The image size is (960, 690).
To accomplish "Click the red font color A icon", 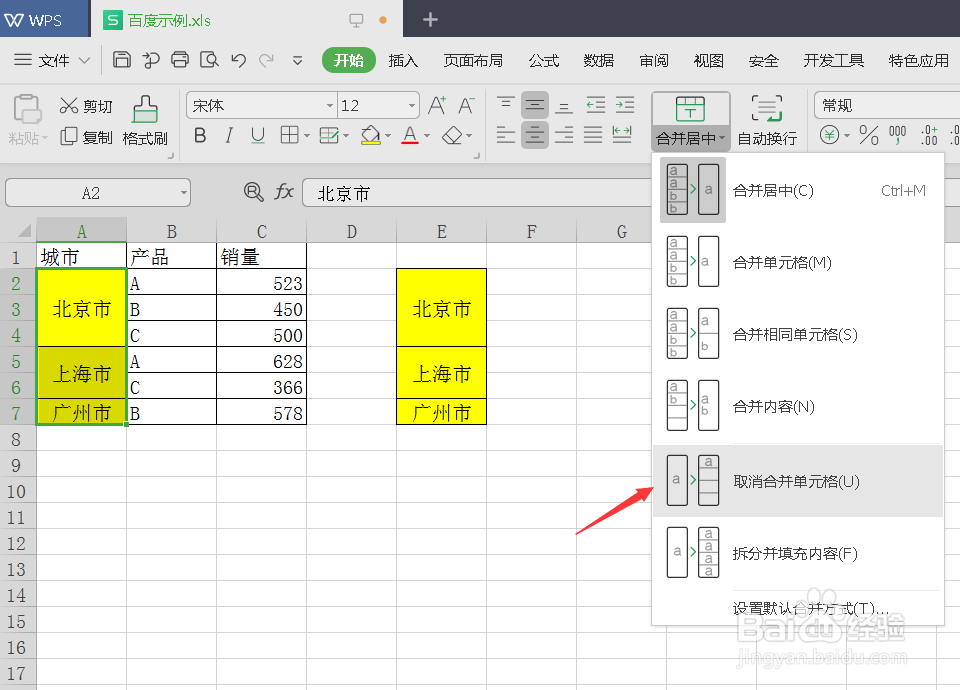I will pos(410,135).
